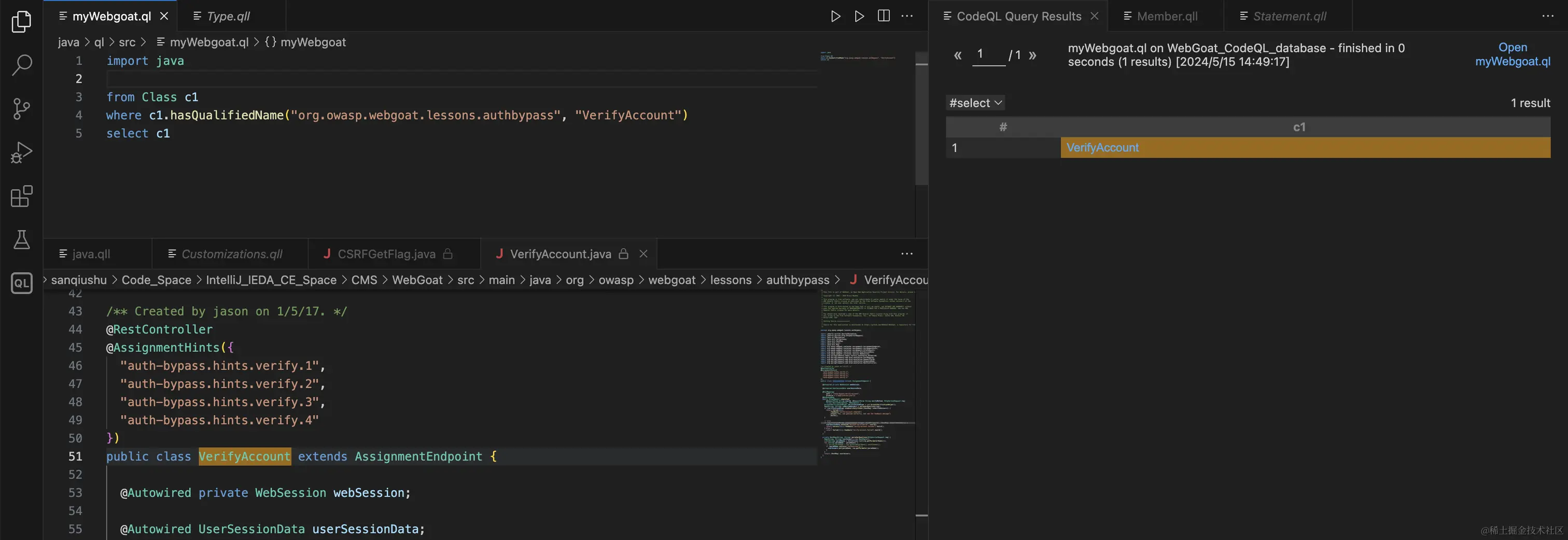Viewport: 1568px width, 540px height.
Task: Select the CodeQL Query Results tab
Action: (x=1018, y=17)
